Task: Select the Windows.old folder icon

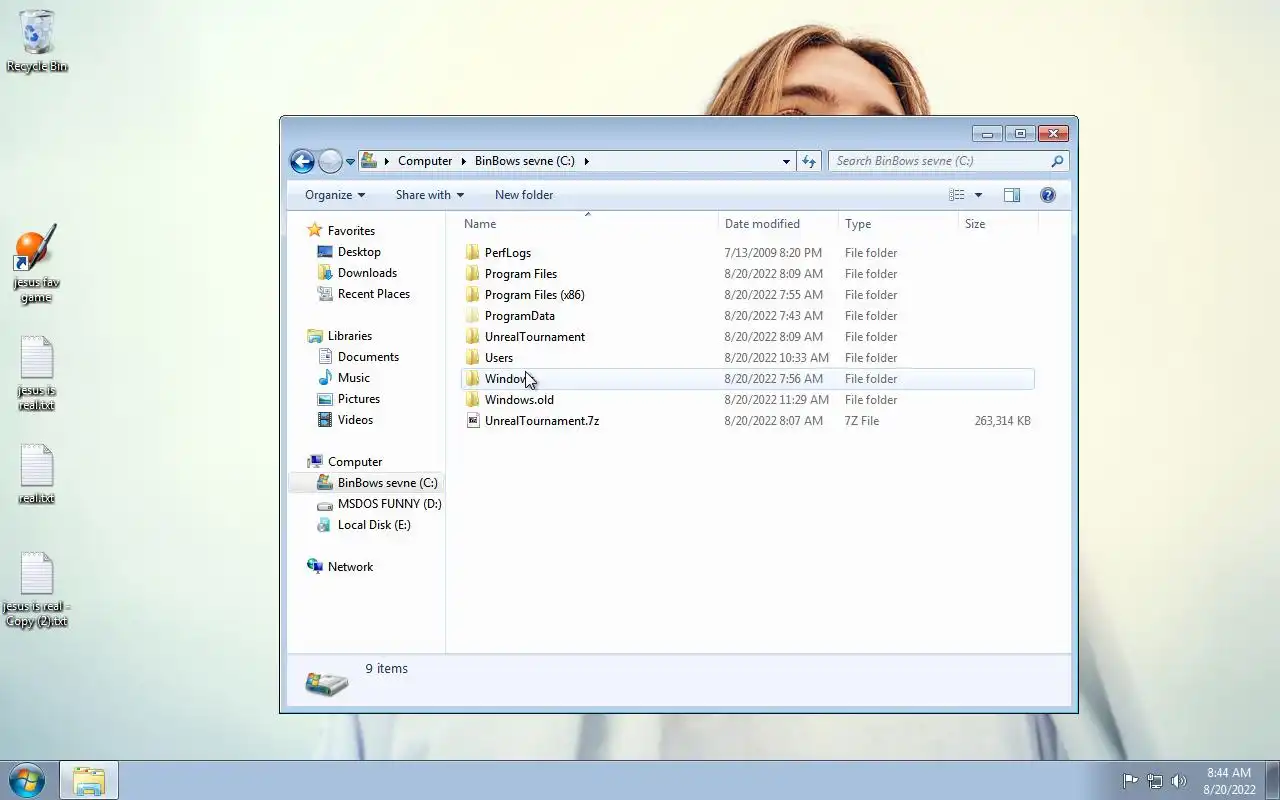Action: [473, 400]
